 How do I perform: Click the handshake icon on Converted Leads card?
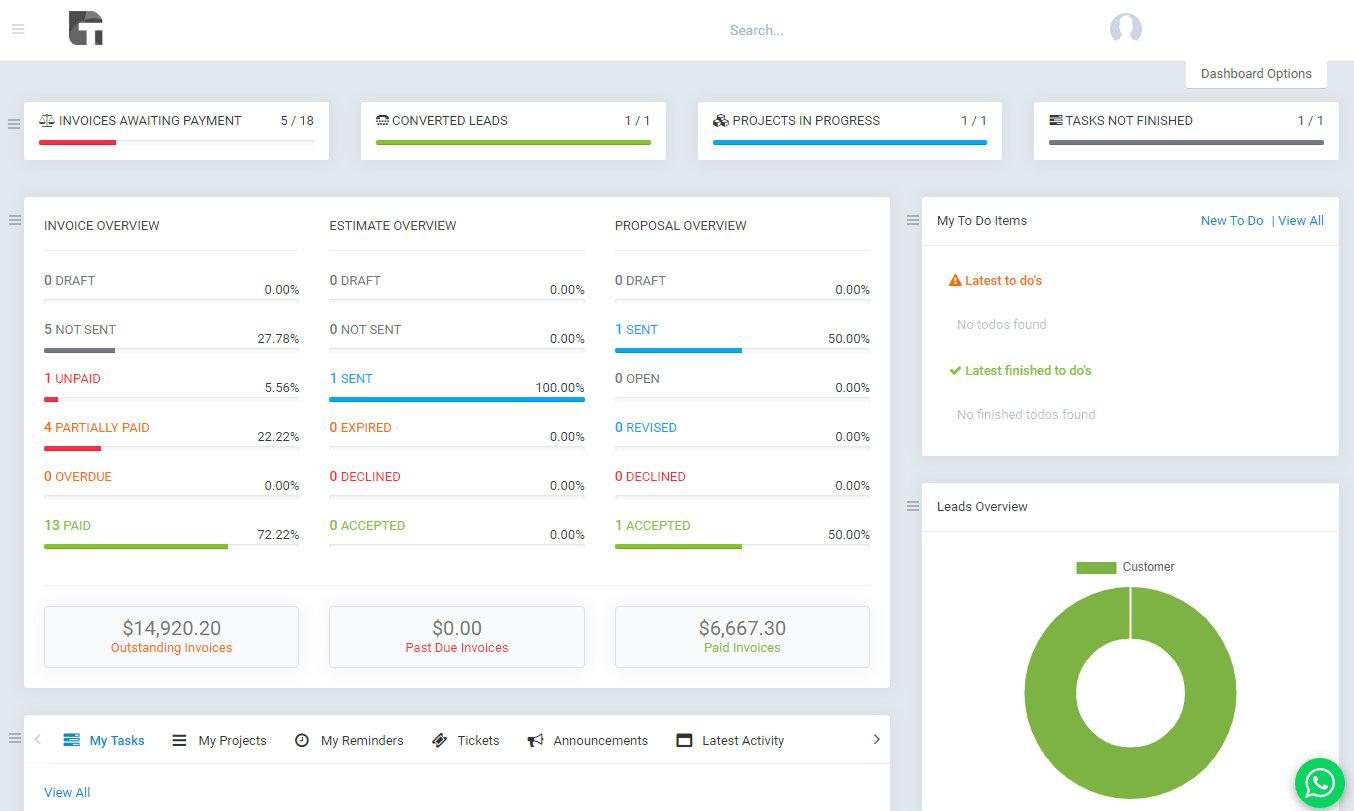[381, 119]
